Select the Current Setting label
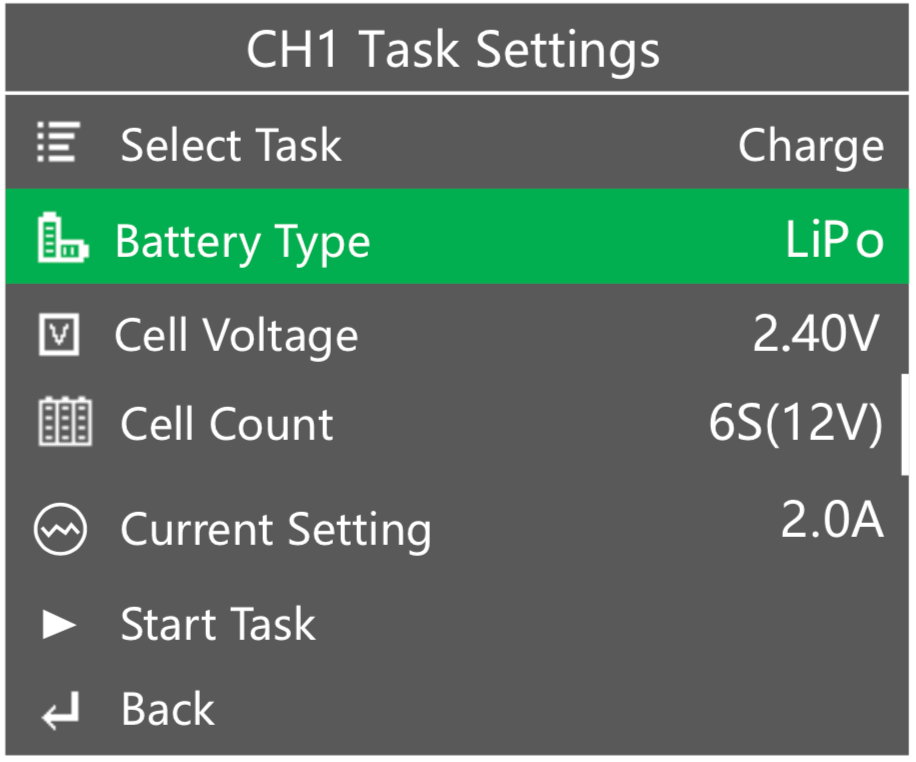 276,530
